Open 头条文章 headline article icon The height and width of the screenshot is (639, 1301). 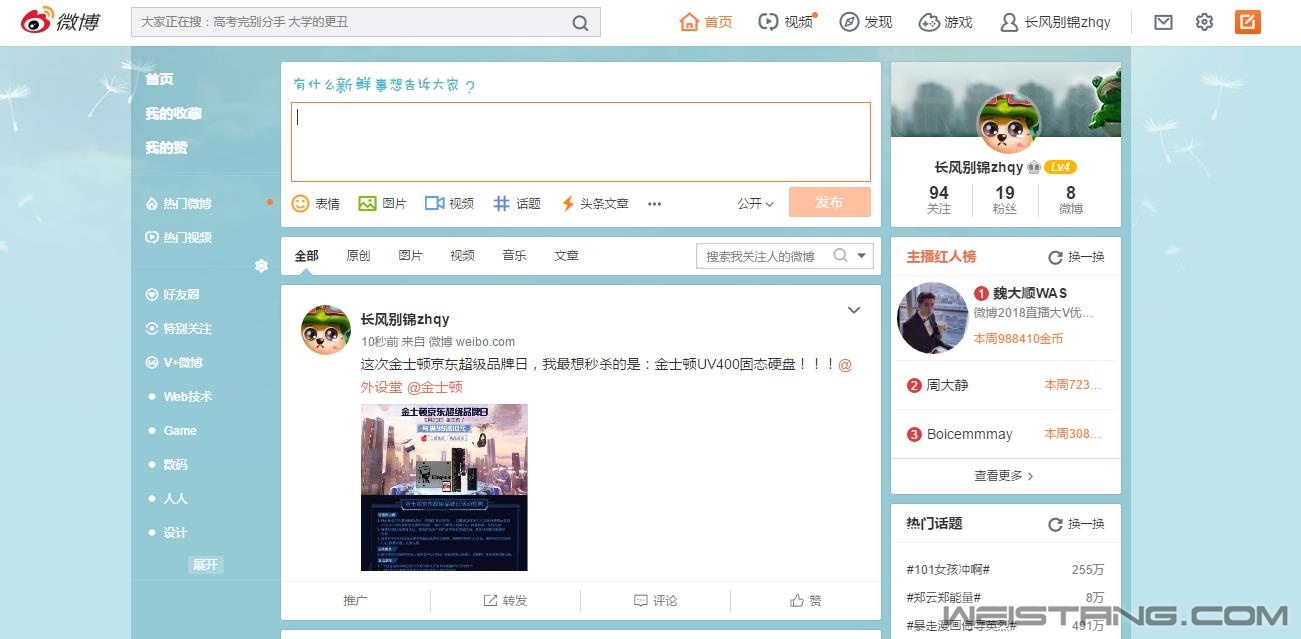coord(567,203)
